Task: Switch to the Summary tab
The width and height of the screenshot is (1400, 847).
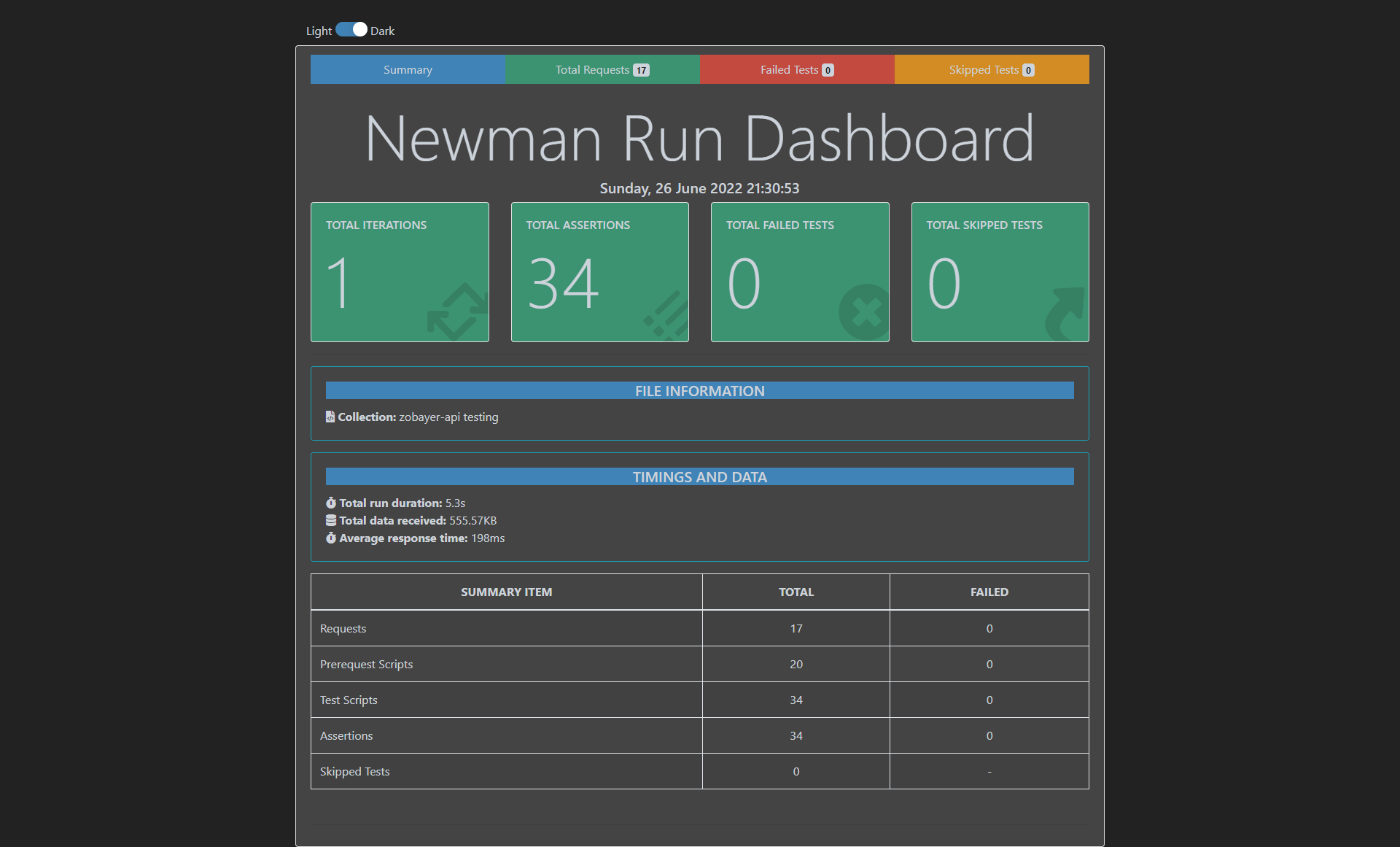Action: tap(408, 69)
